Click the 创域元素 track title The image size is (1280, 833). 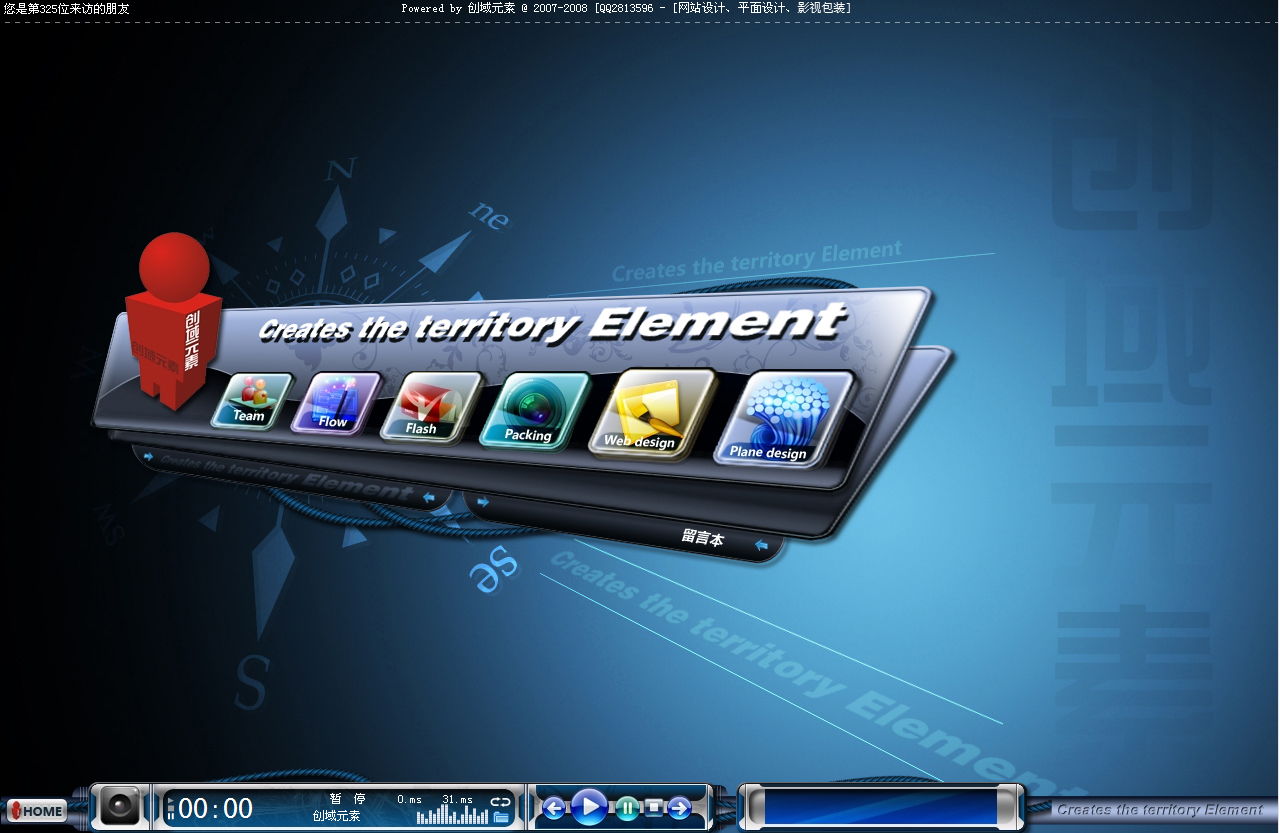tap(336, 816)
